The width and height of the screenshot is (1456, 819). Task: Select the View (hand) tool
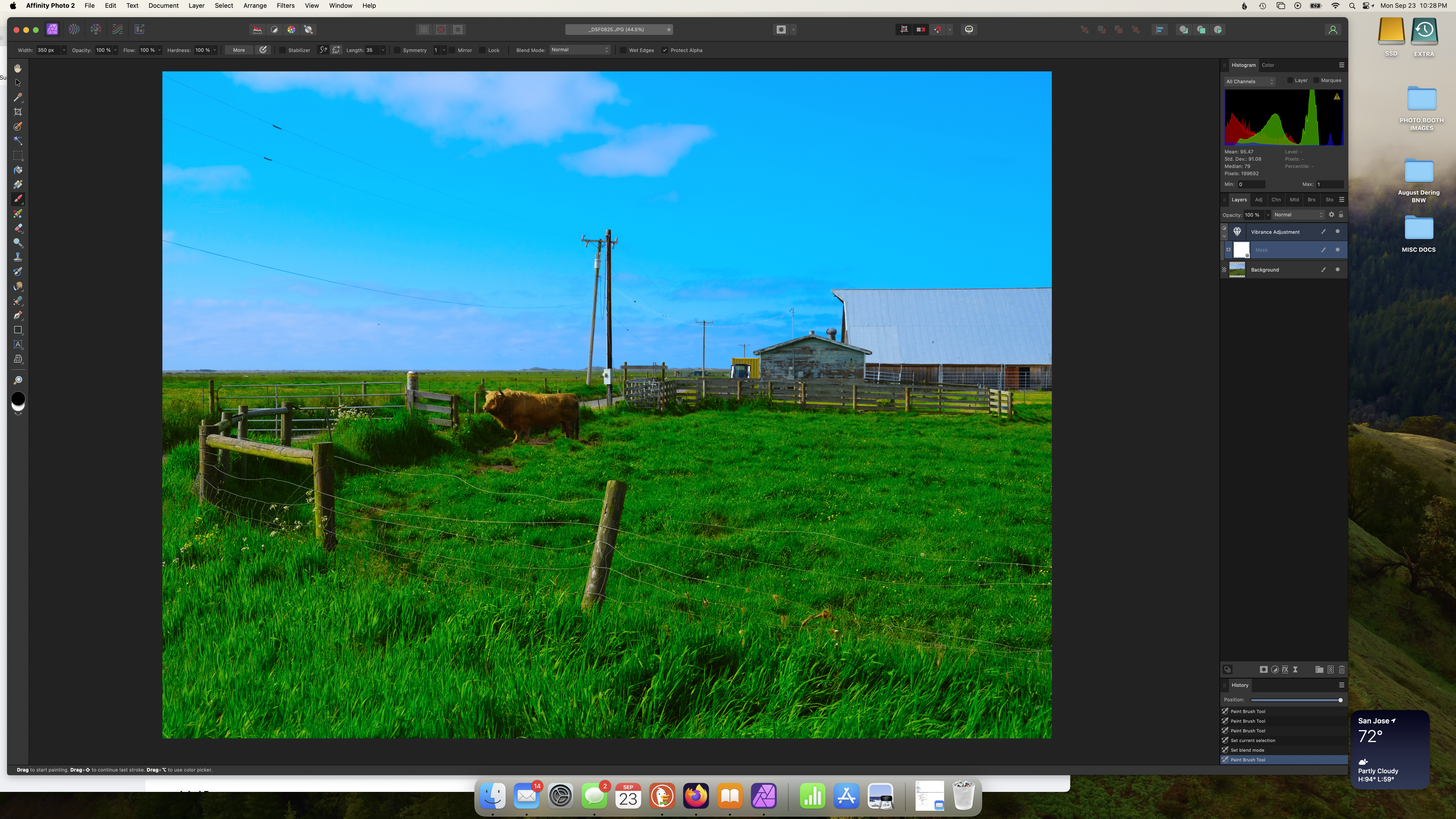point(18,68)
